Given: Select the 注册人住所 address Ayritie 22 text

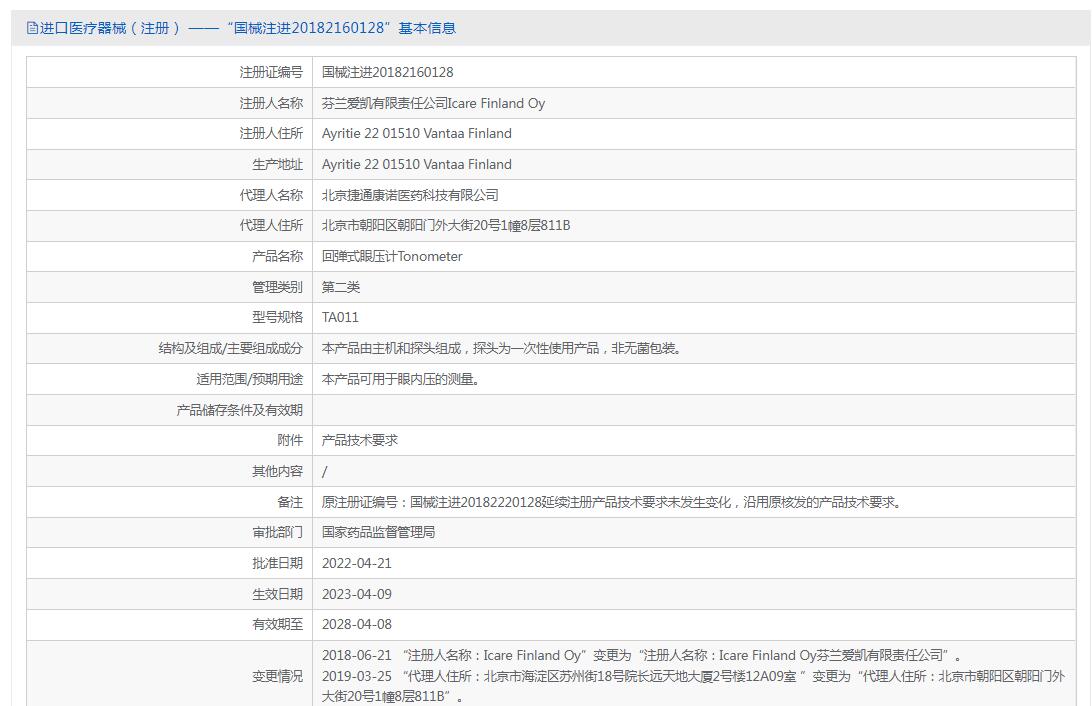Looking at the screenshot, I should click(416, 134).
